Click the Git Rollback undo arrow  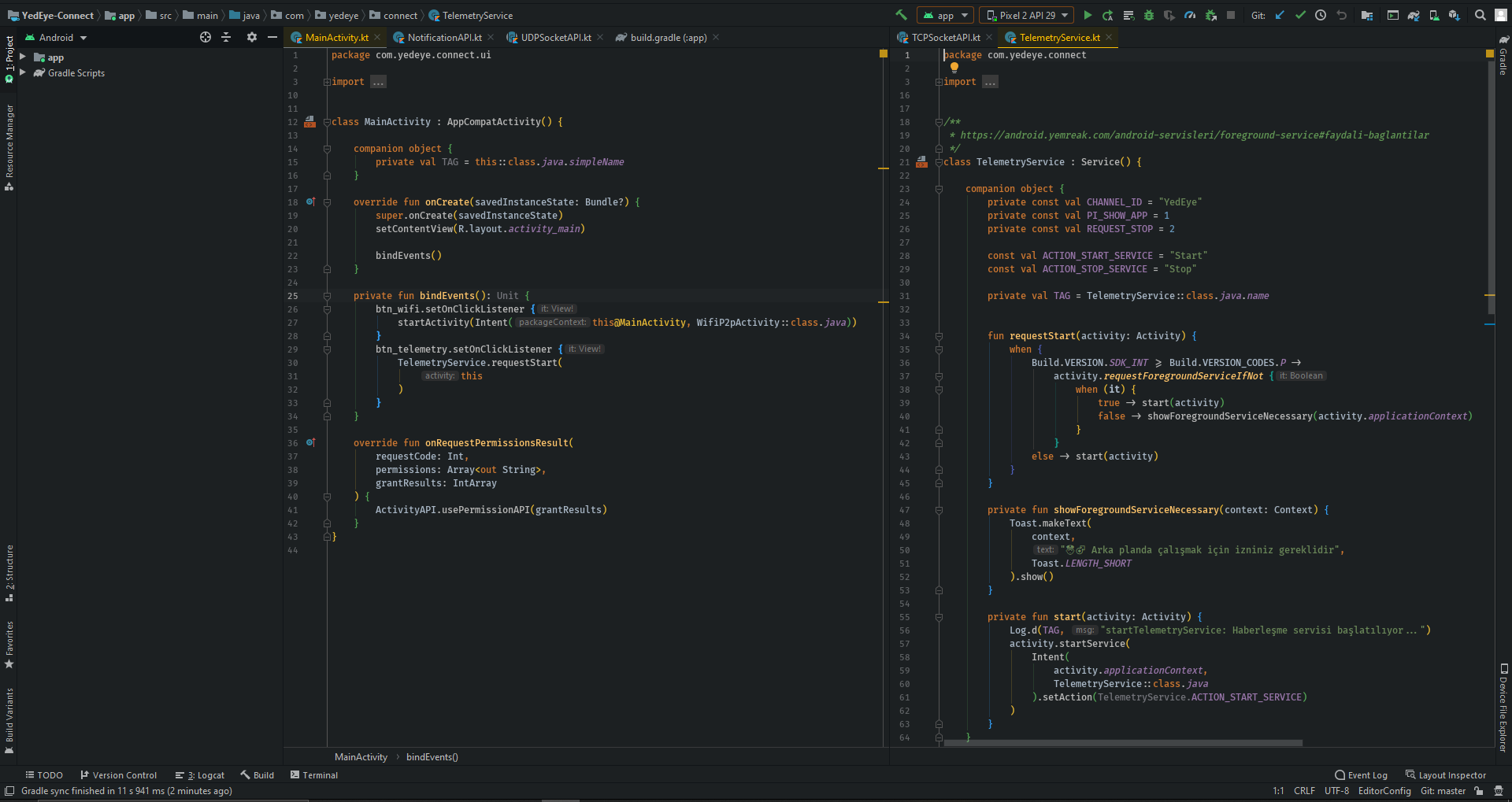(x=1341, y=15)
